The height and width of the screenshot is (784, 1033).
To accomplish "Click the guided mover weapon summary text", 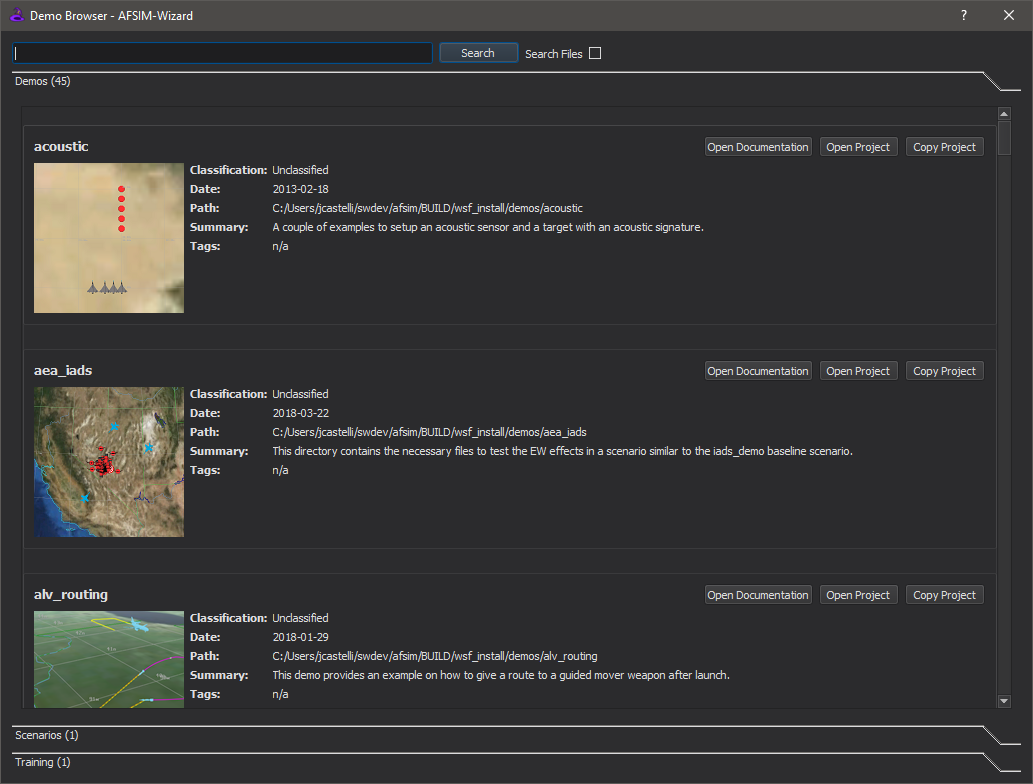I will (x=501, y=675).
